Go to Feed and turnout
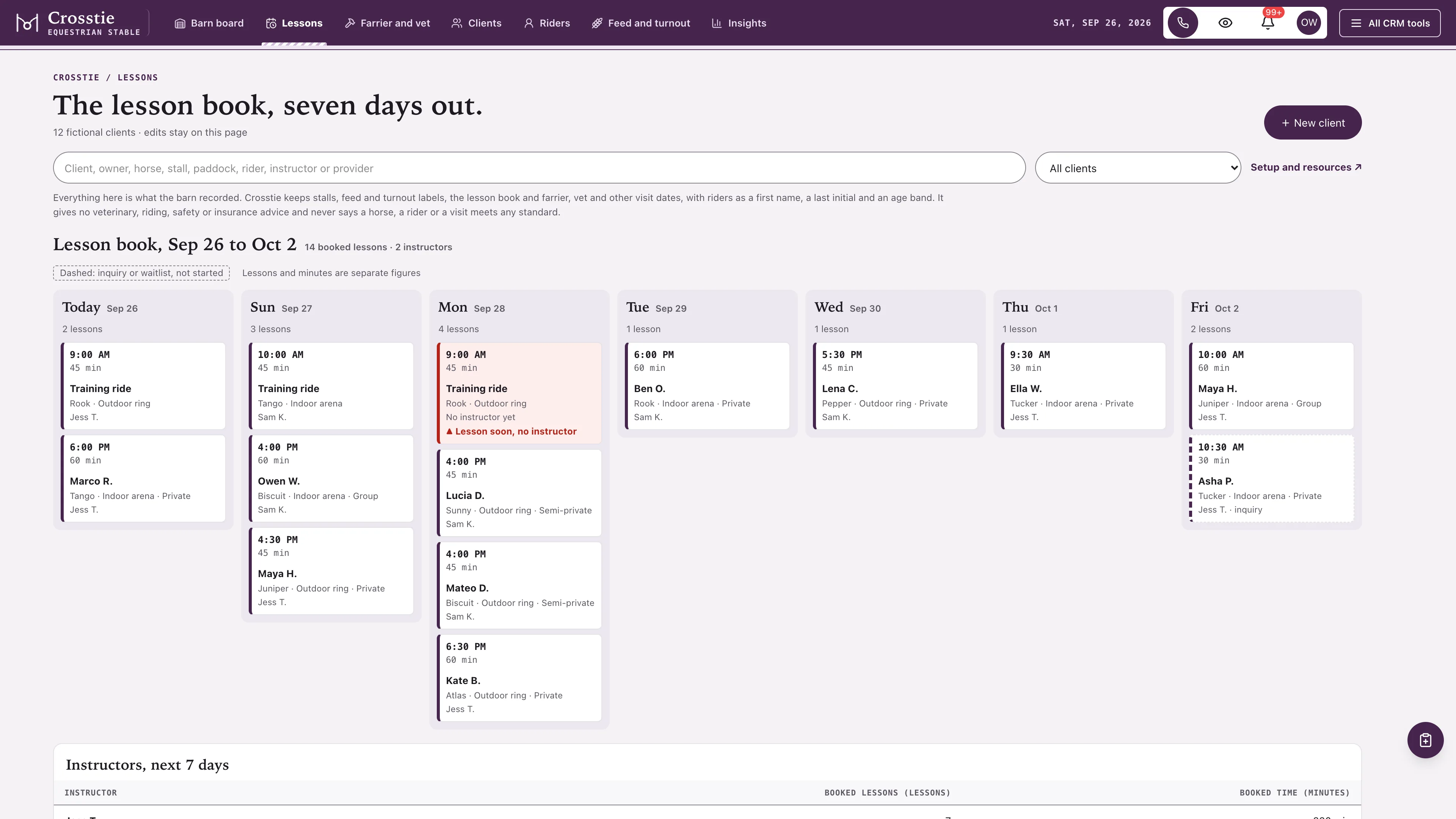 [640, 23]
